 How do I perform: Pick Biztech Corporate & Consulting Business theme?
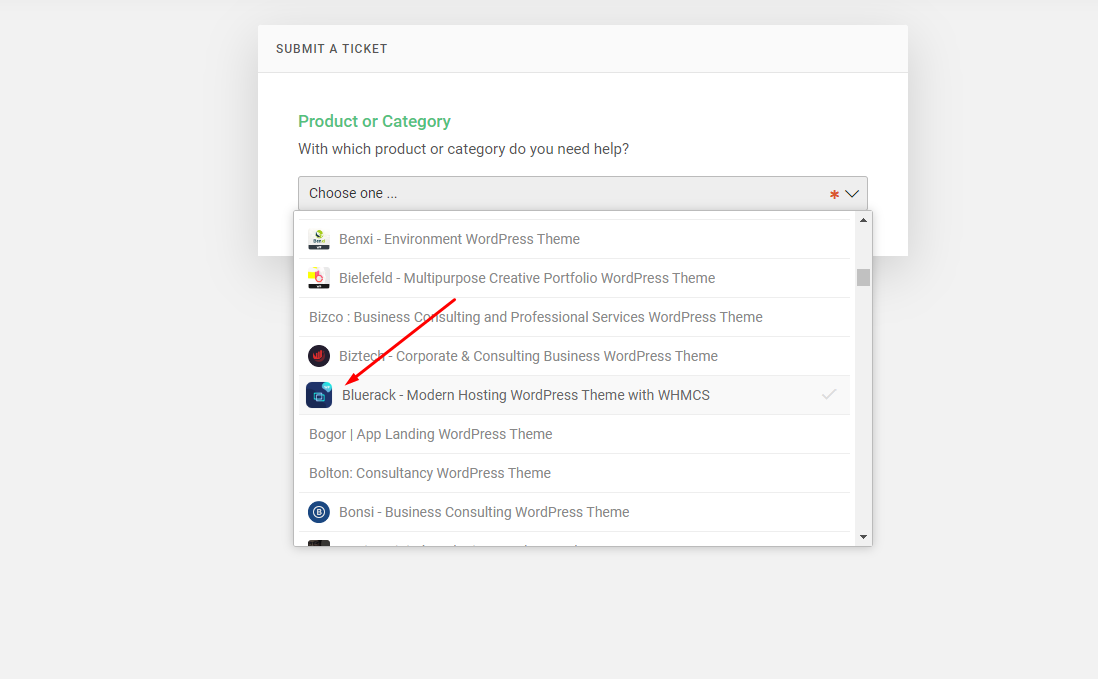pyautogui.click(x=574, y=356)
